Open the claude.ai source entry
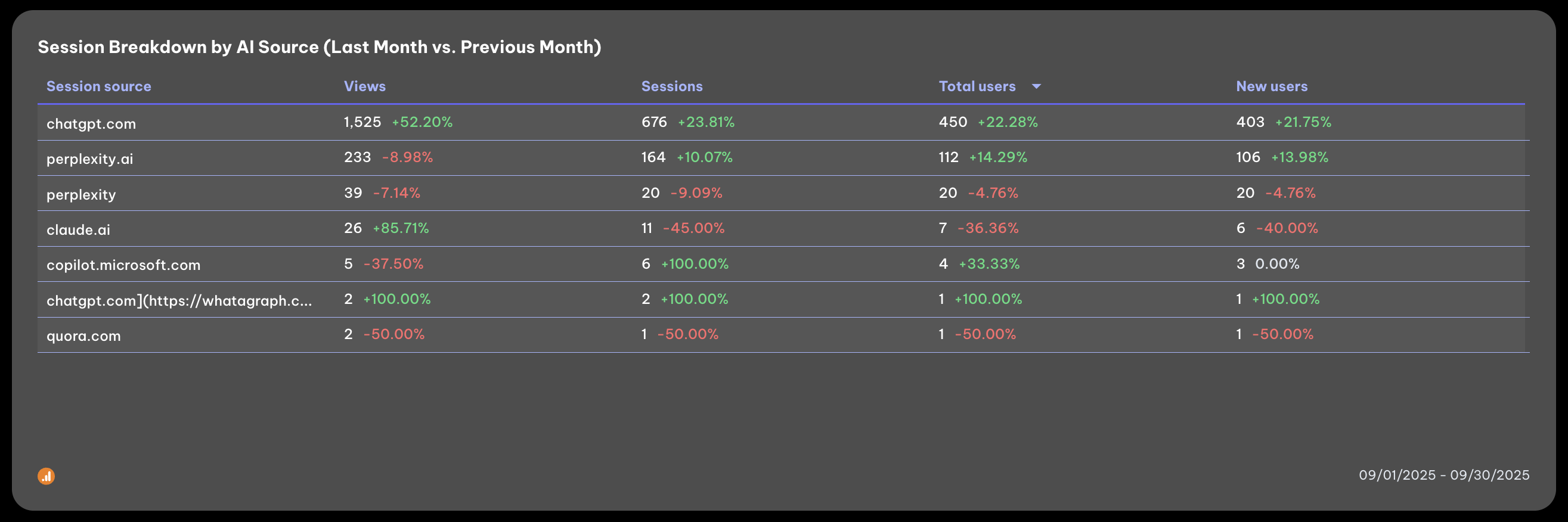The image size is (1568, 522). 79,229
